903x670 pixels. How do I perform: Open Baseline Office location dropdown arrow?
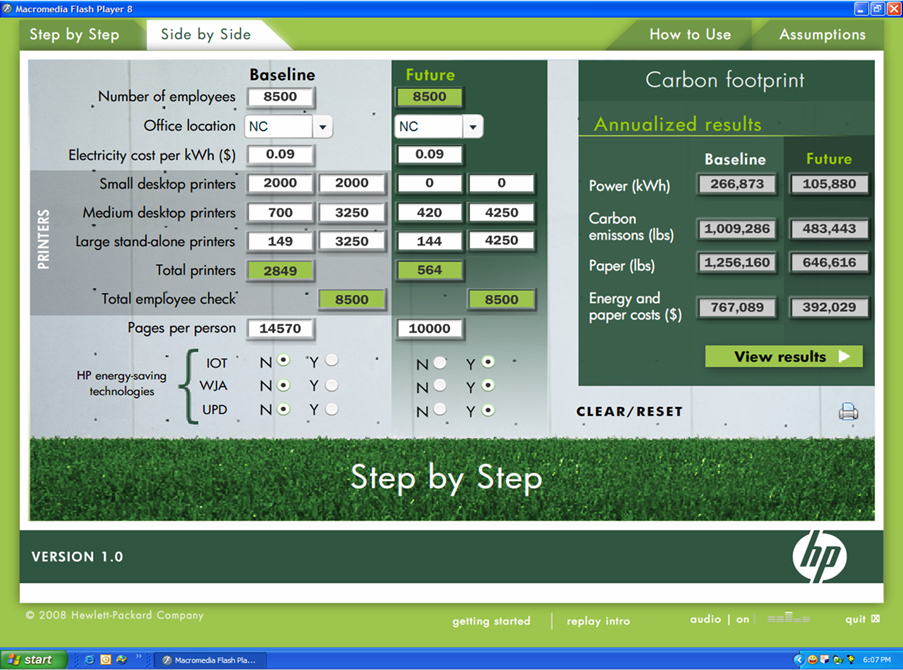[x=322, y=126]
